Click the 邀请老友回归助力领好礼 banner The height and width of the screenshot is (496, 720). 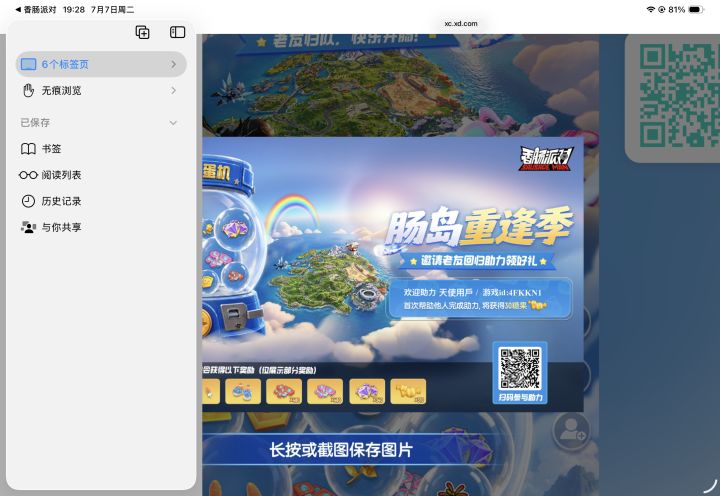pos(478,261)
